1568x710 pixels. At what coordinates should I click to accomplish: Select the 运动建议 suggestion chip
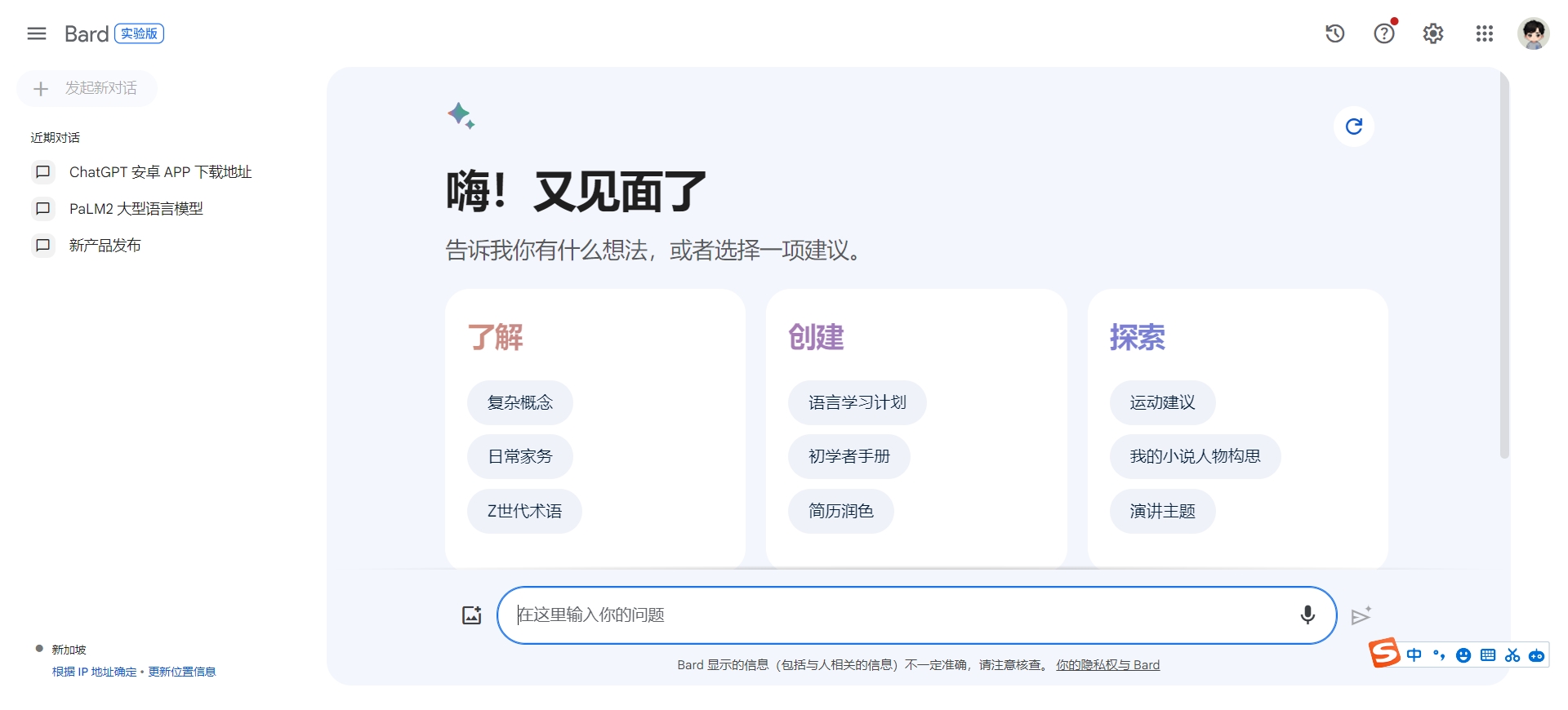pos(1163,402)
